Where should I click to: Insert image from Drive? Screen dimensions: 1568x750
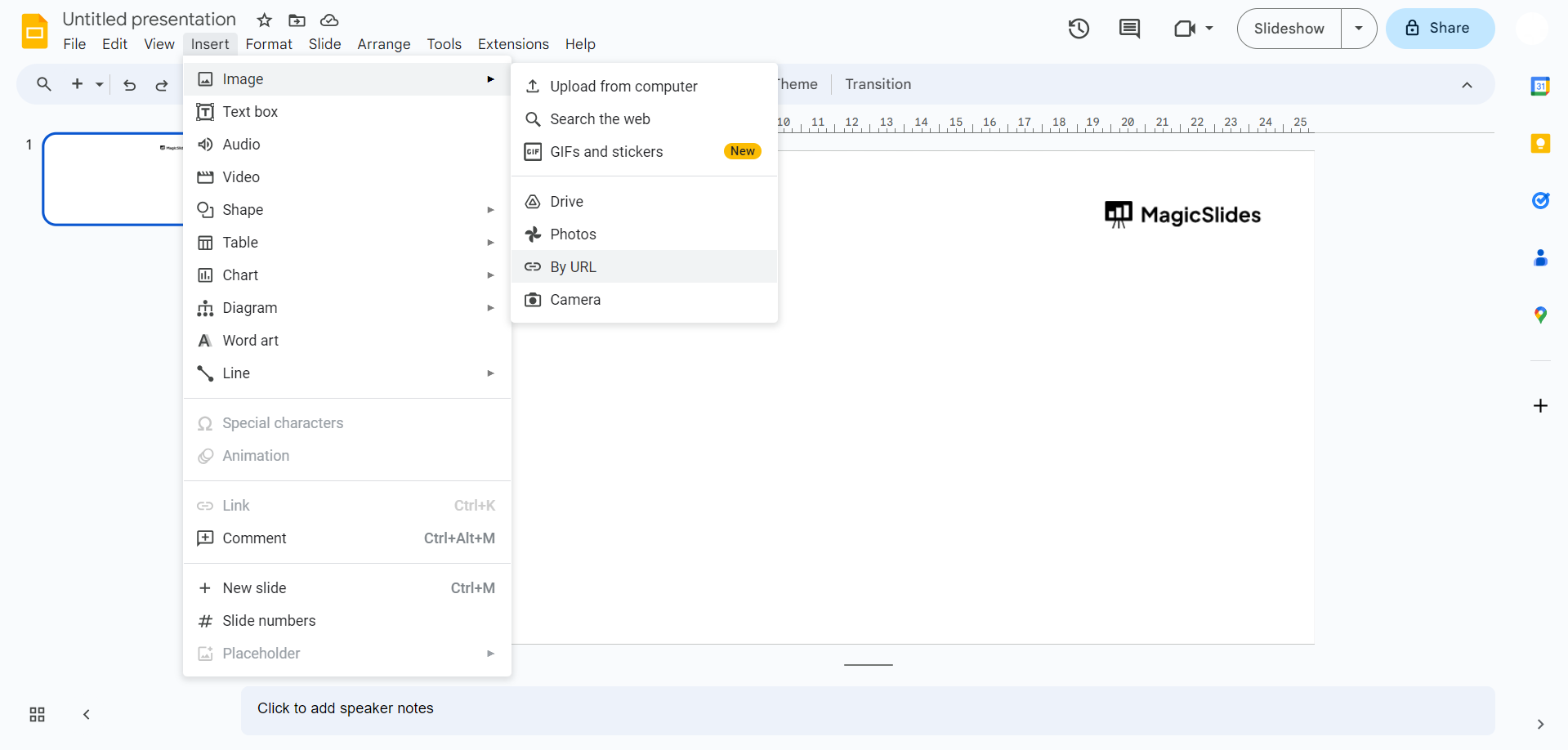click(644, 202)
